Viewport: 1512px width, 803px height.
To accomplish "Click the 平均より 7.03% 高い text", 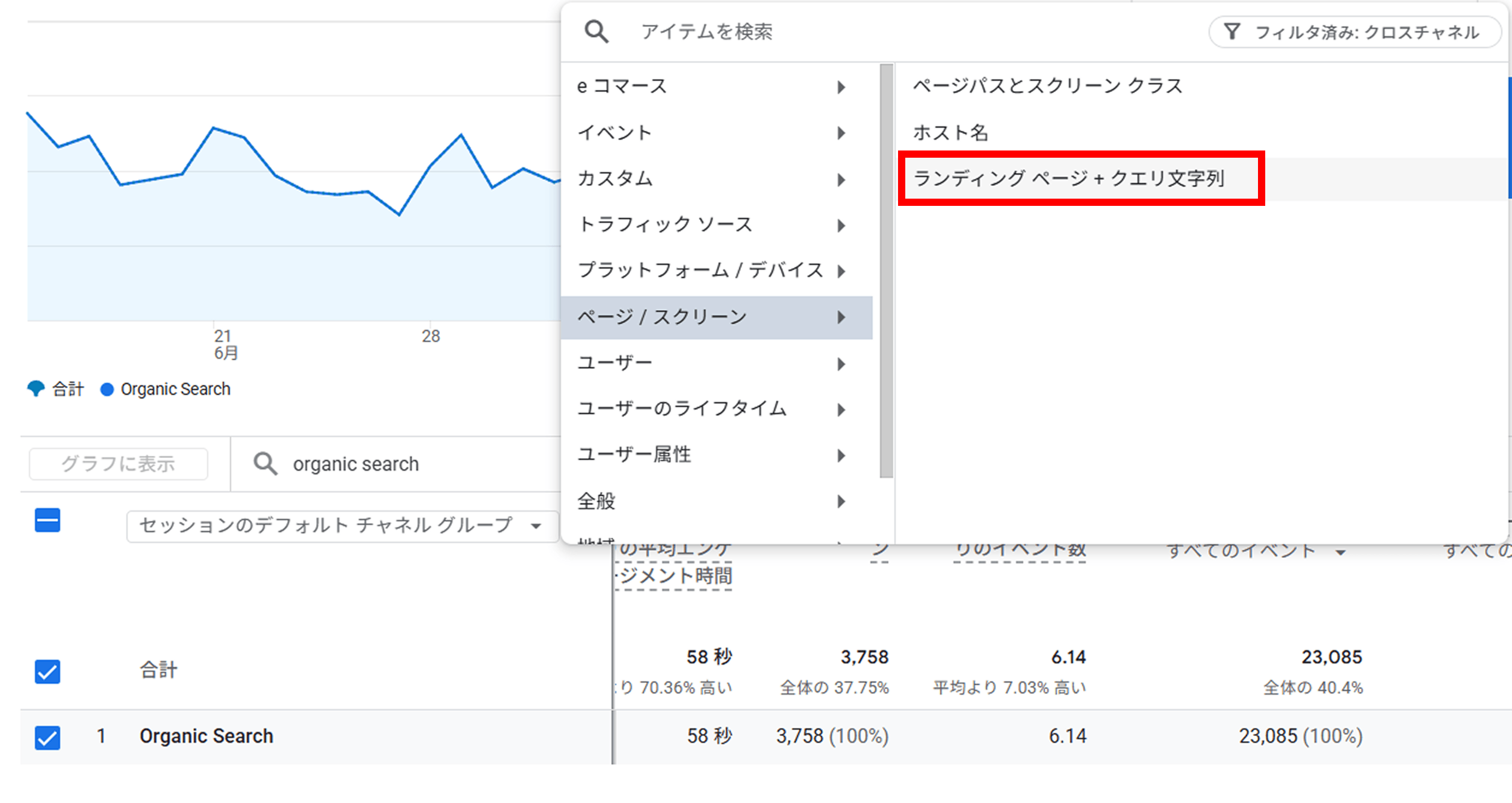I will pyautogui.click(x=1009, y=687).
